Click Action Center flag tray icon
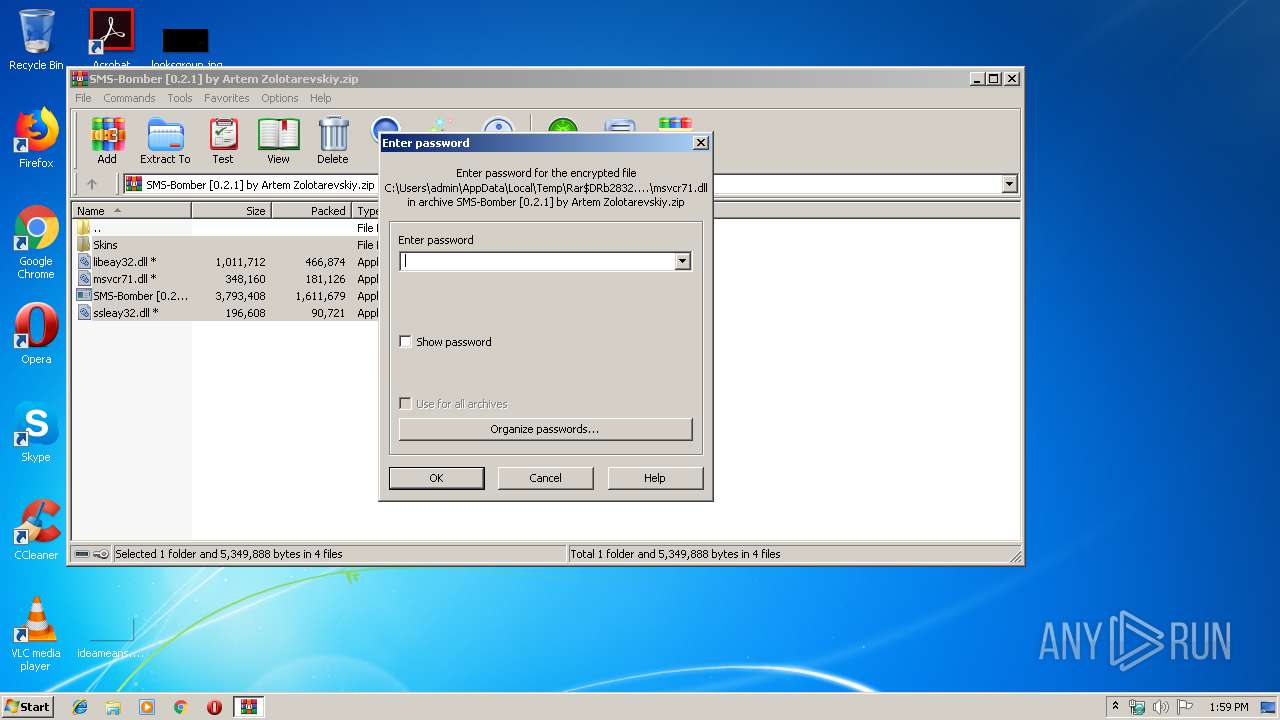 1185,707
